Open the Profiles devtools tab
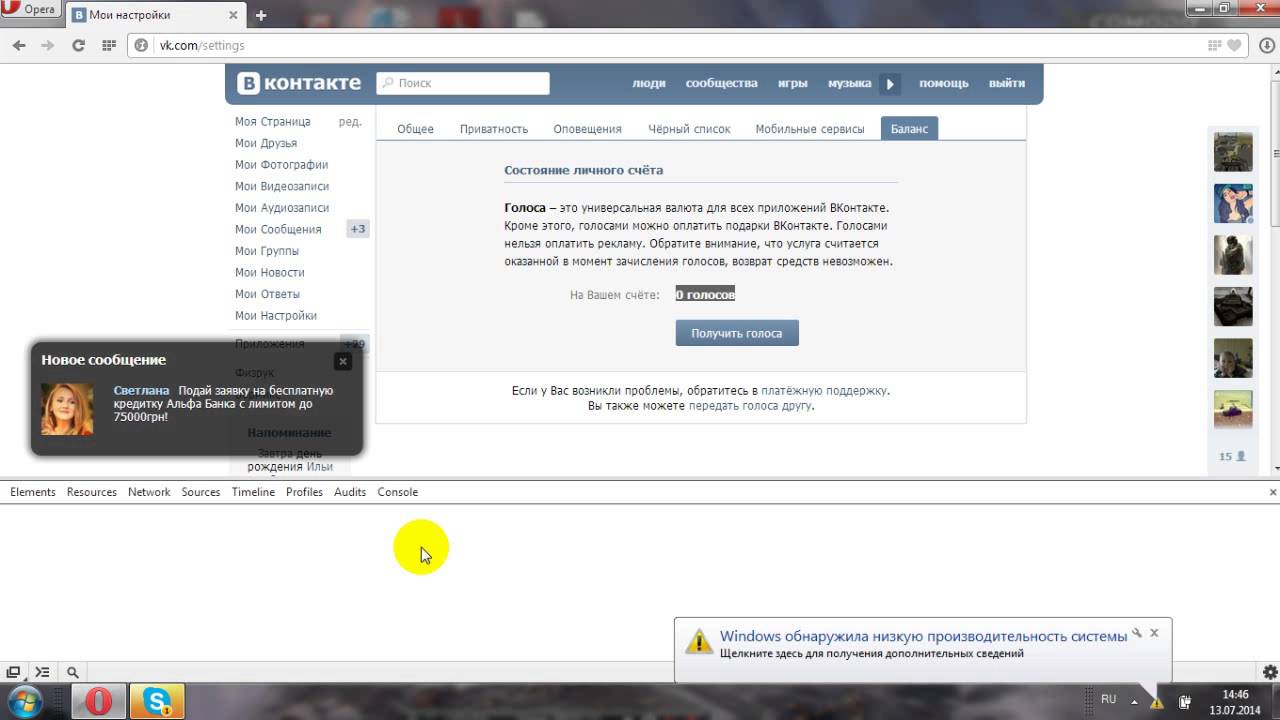The width and height of the screenshot is (1280, 720). (304, 492)
